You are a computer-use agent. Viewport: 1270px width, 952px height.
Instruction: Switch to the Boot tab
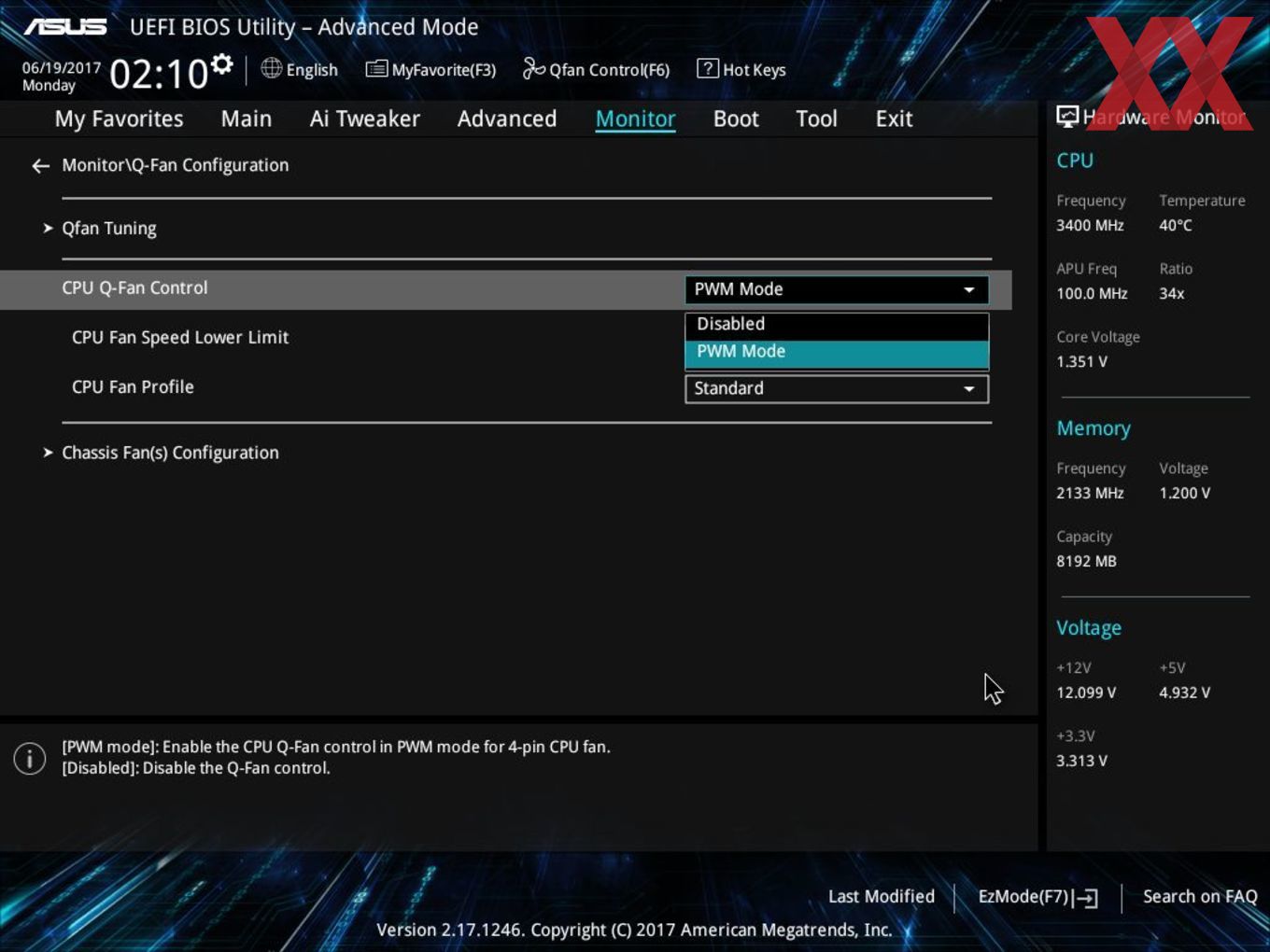[x=736, y=119]
